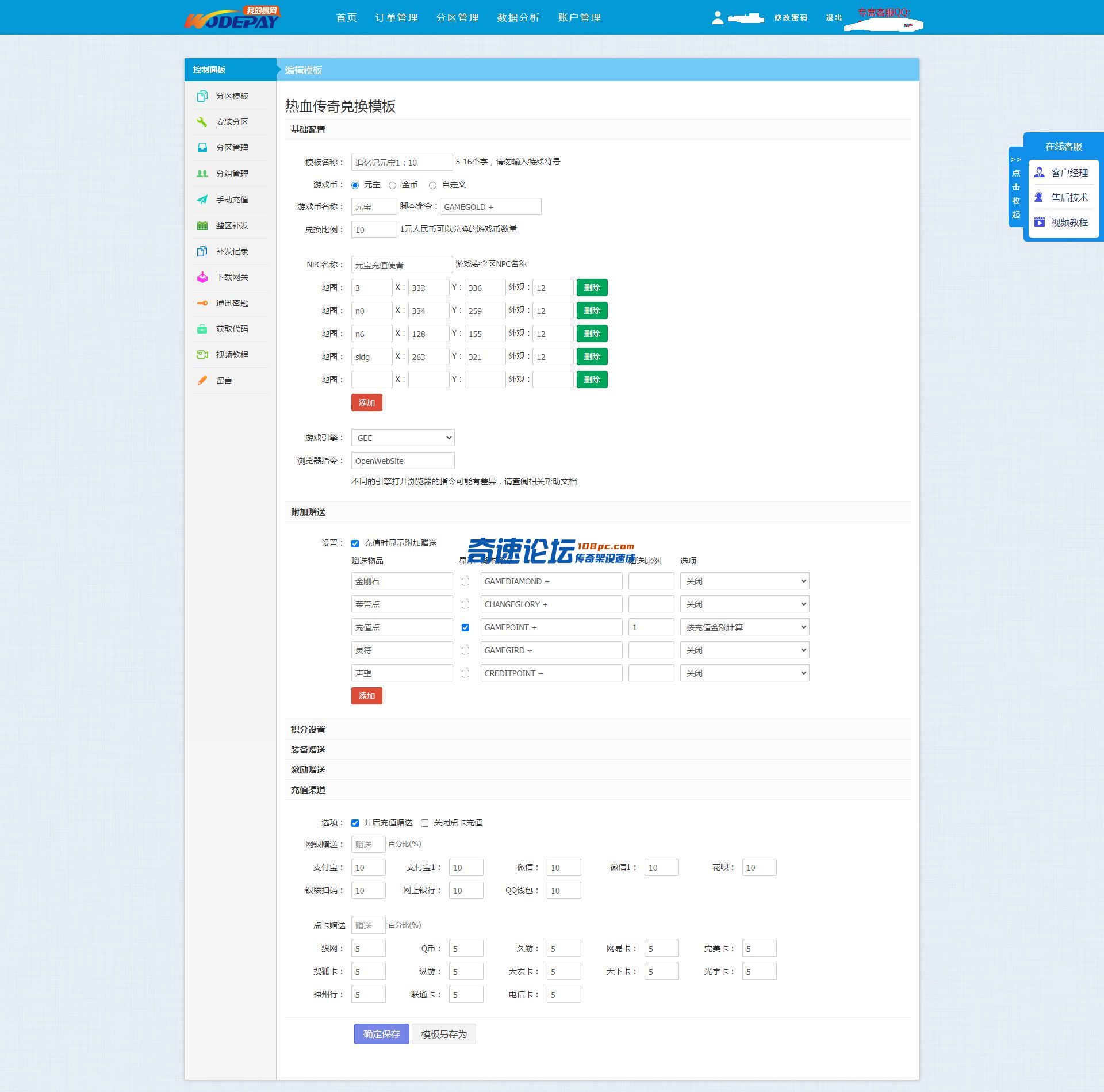
Task: Click the 确定保存 button
Action: point(381,1033)
